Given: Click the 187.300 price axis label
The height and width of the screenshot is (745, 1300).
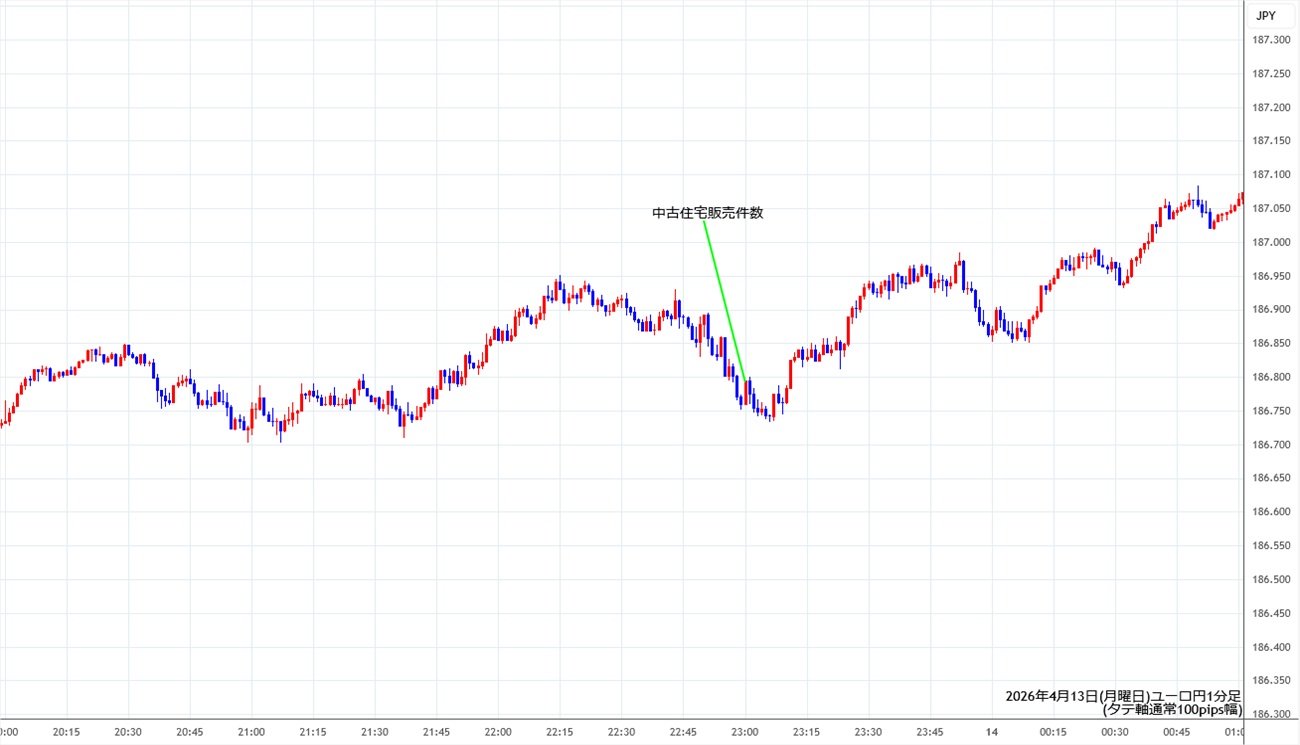Looking at the screenshot, I should (1270, 40).
